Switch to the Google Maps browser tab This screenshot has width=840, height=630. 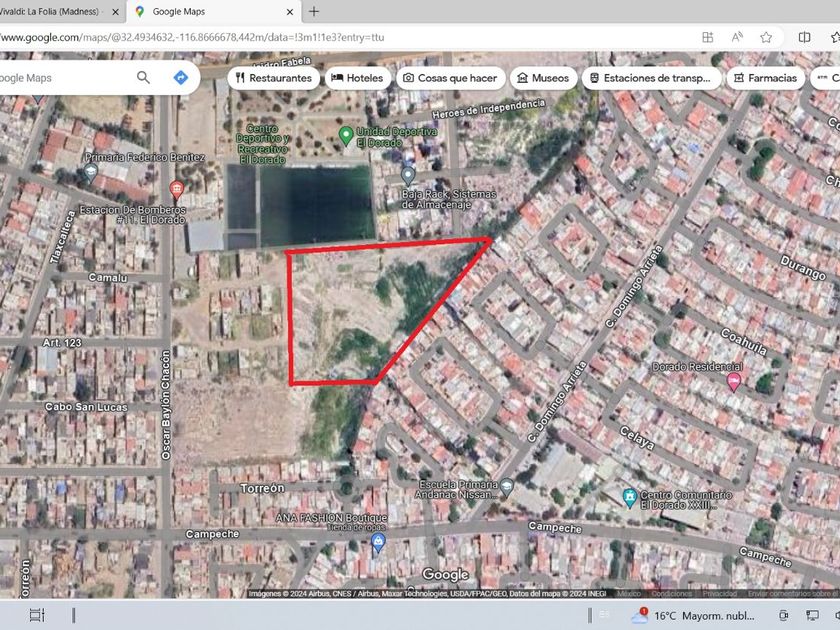pos(213,11)
